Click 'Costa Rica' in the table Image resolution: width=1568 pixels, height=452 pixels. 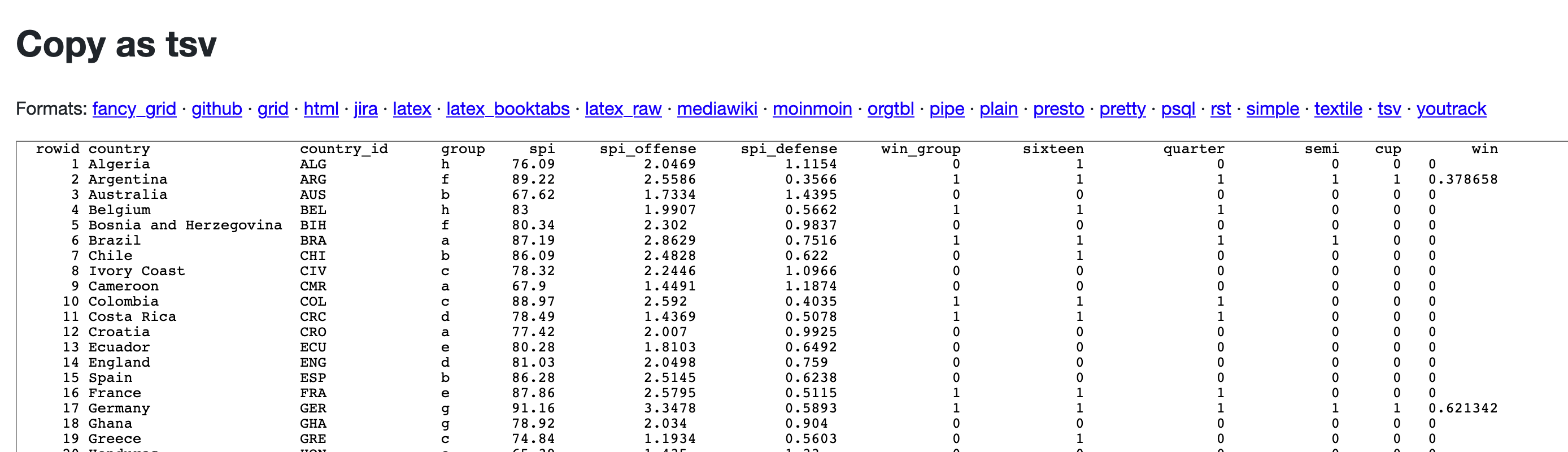(x=132, y=316)
